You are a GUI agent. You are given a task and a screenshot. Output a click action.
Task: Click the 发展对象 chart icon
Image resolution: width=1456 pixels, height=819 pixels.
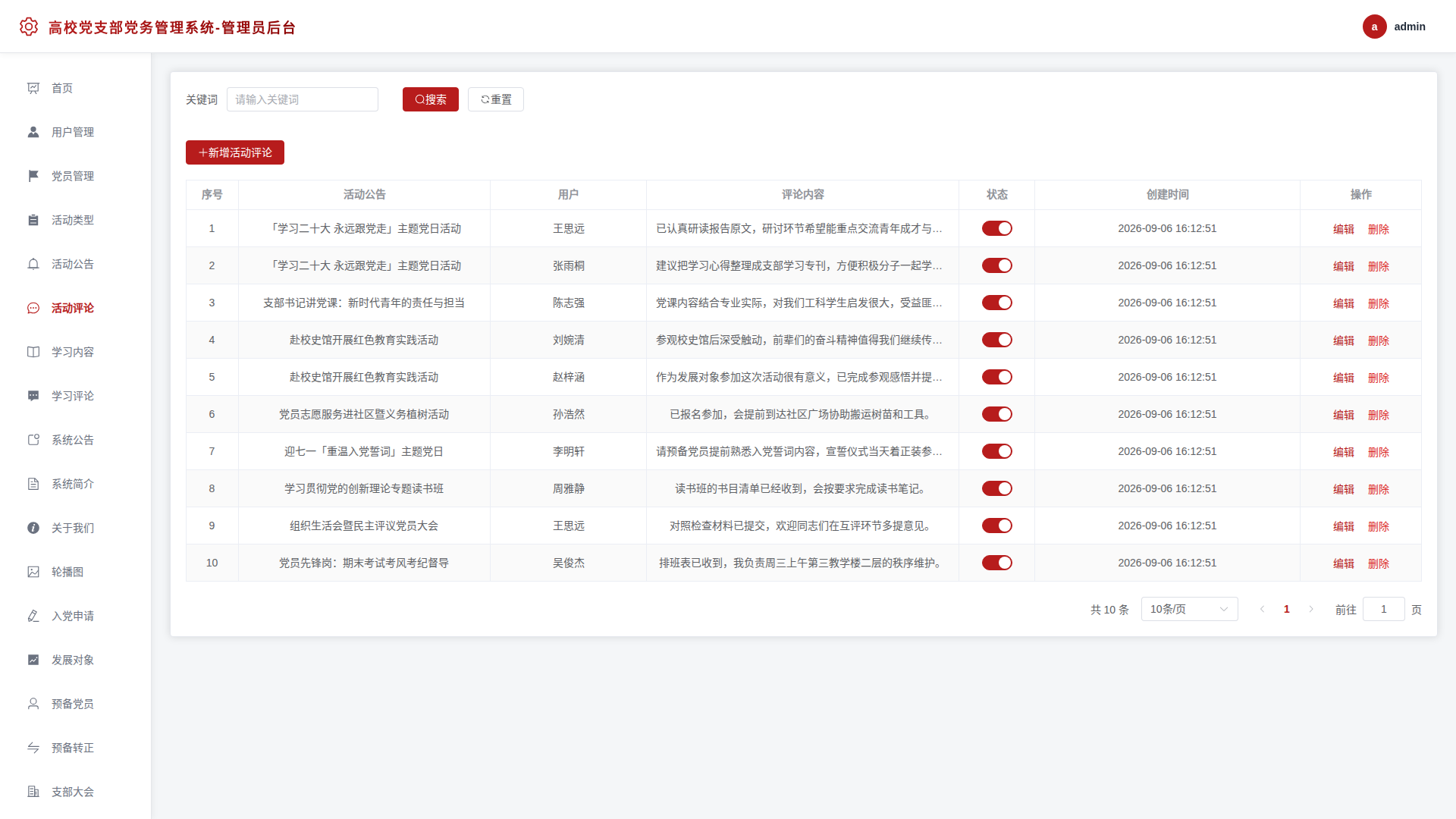point(33,660)
